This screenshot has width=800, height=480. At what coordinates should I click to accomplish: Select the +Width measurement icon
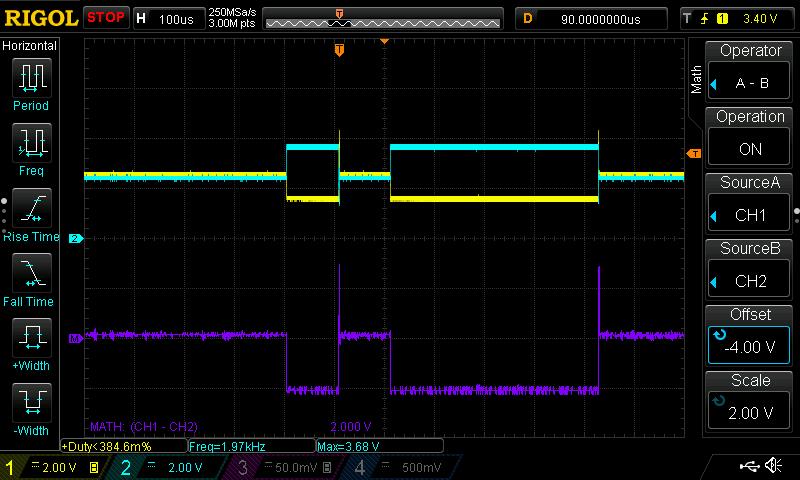tap(31, 339)
